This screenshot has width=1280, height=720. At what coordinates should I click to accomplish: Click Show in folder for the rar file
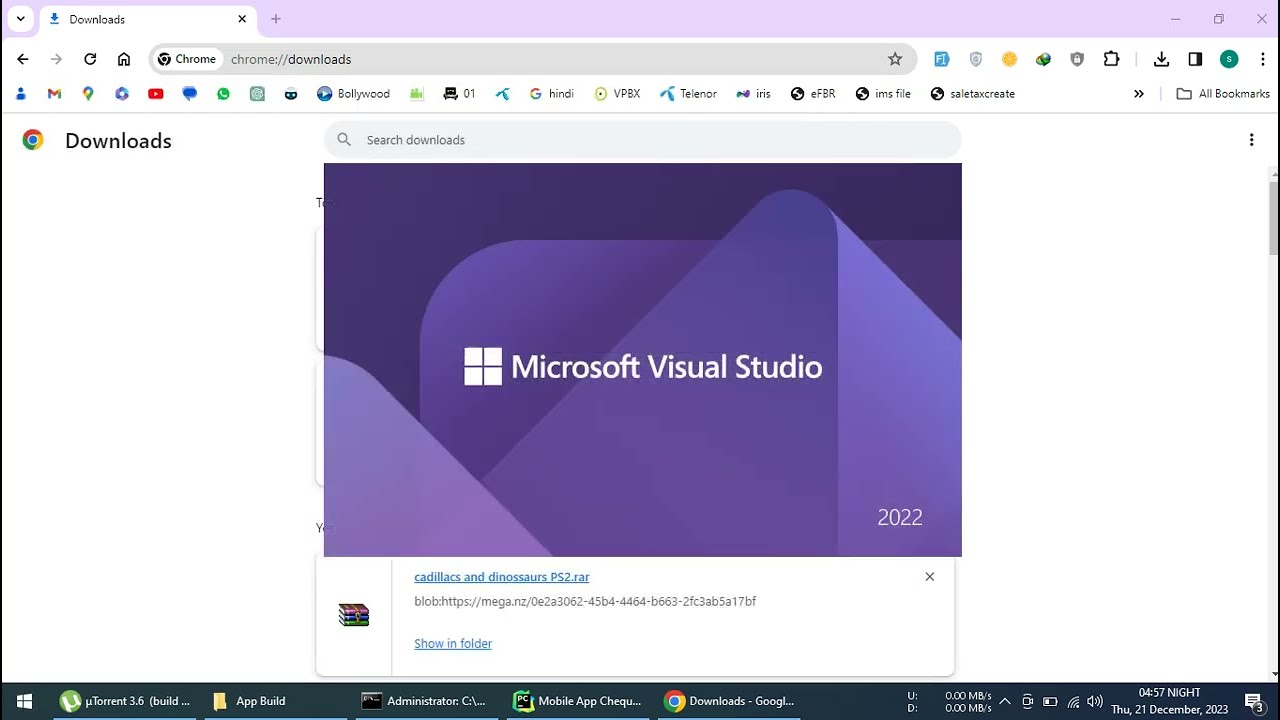[x=453, y=644]
